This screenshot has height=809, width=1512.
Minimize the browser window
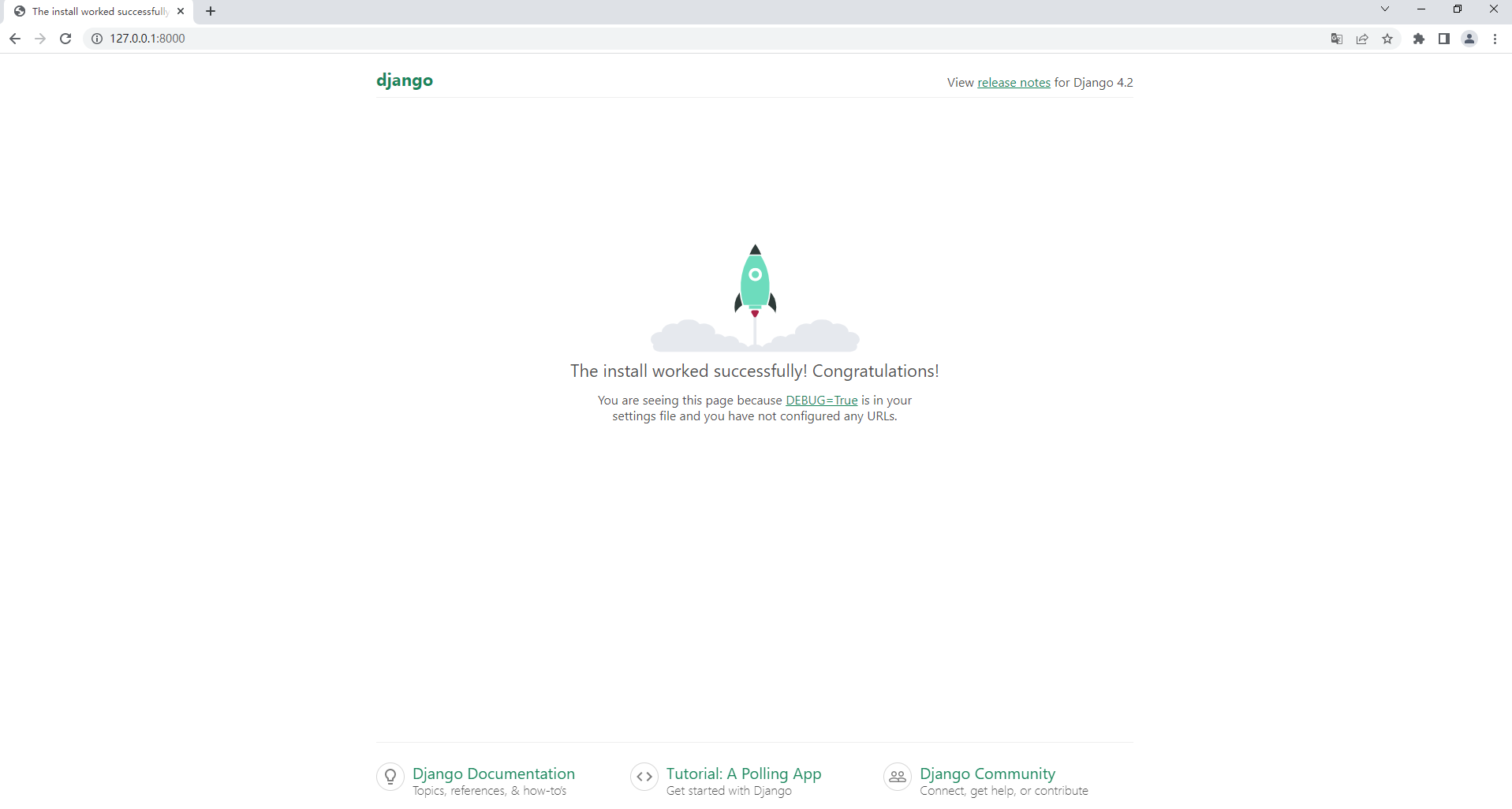1421,9
